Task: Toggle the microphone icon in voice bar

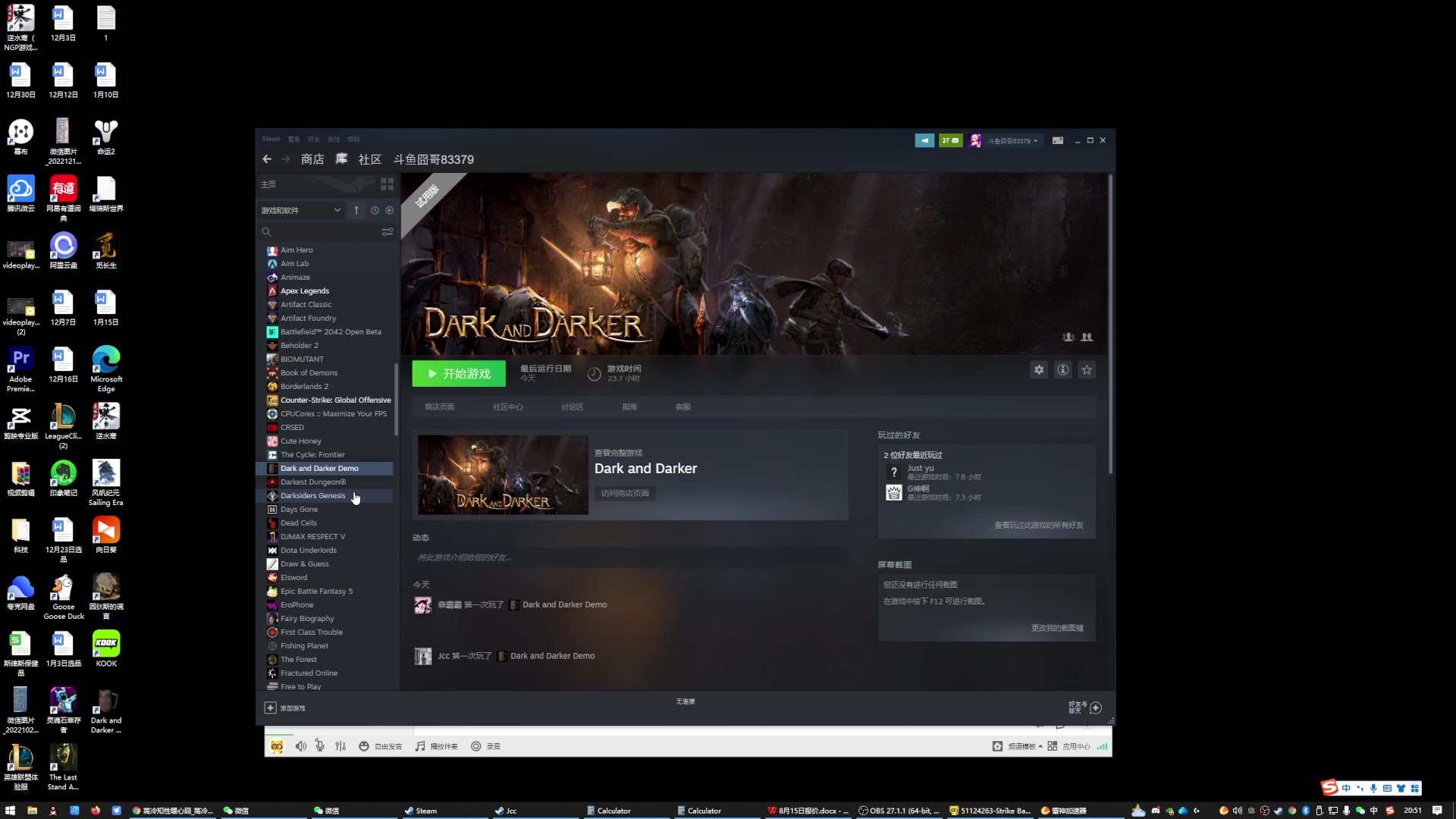Action: pyautogui.click(x=320, y=746)
